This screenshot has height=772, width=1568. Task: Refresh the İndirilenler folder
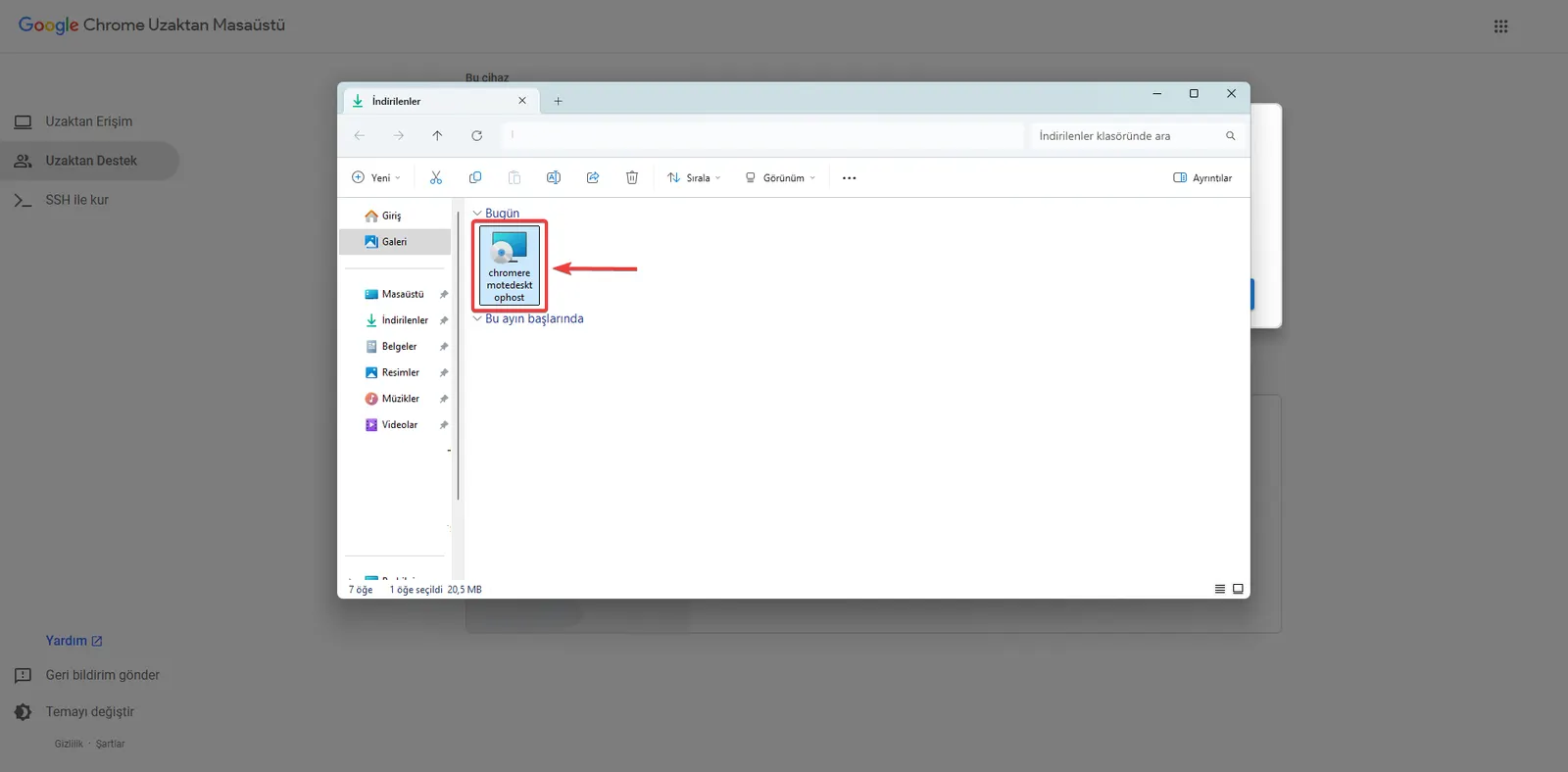[477, 135]
